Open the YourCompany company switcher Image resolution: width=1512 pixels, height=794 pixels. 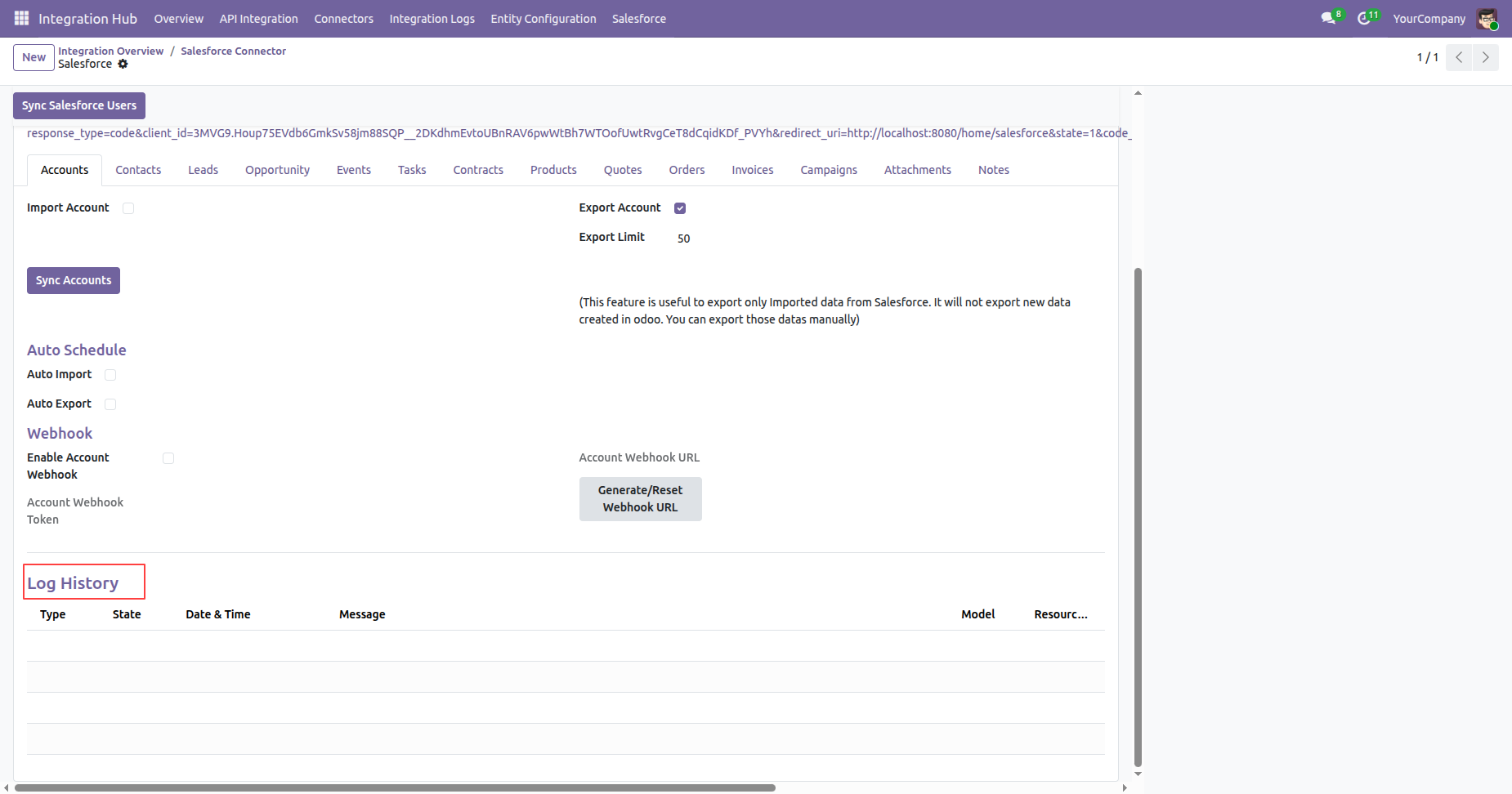(x=1429, y=19)
